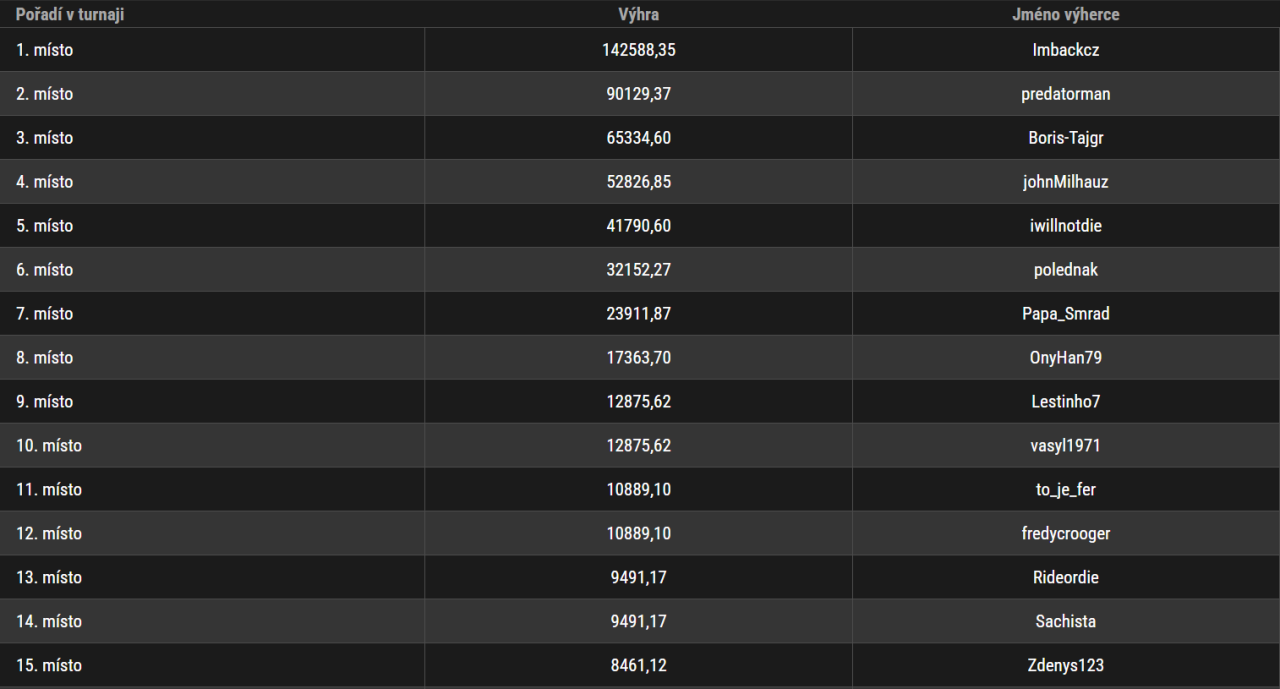
Task: Click the Jméno výherce column header
Action: (x=1066, y=15)
